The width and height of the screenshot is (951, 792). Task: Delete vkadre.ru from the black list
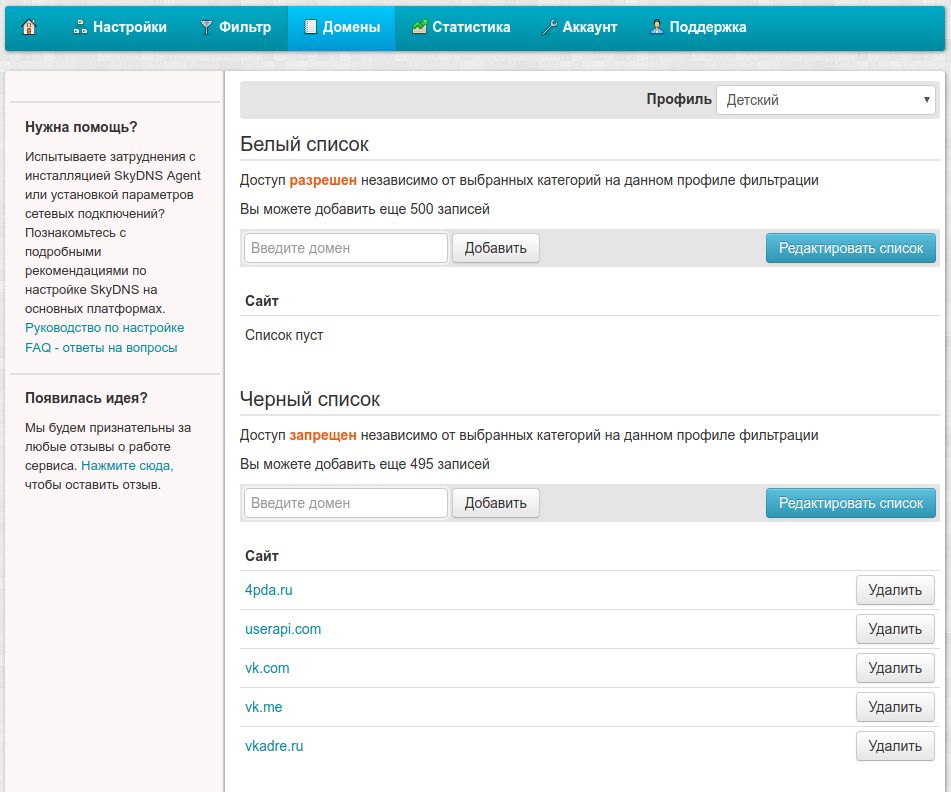click(x=895, y=746)
